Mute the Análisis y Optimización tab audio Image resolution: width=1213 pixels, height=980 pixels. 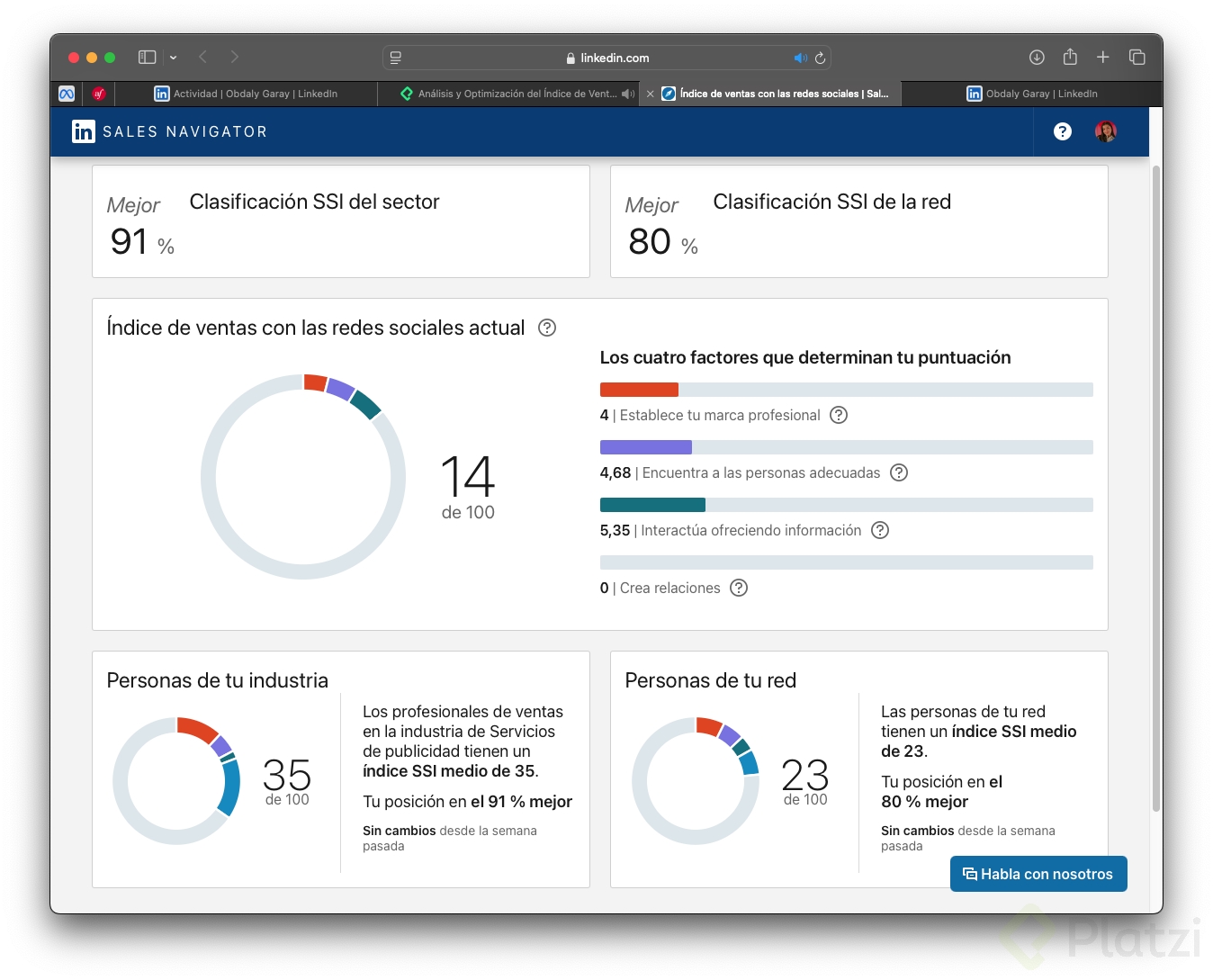coord(628,94)
